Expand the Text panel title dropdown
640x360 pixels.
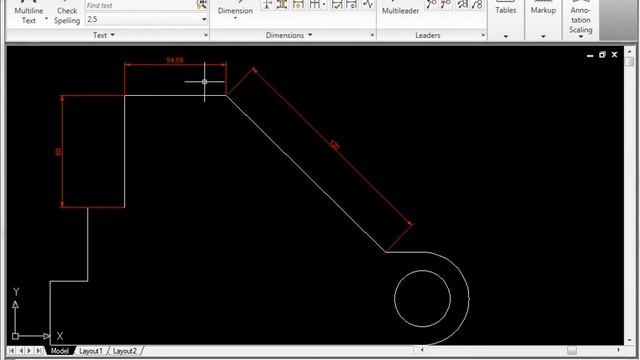coord(113,35)
